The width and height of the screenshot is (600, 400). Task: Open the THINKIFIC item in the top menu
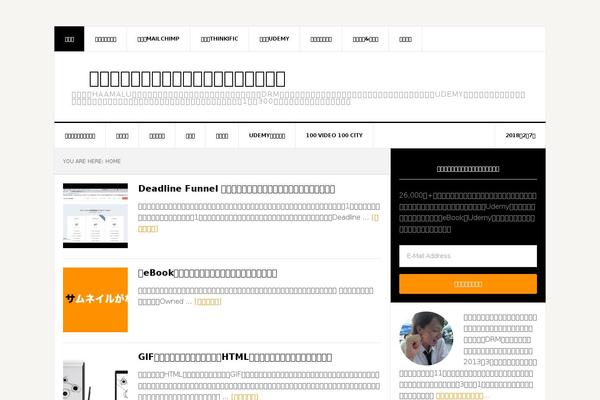(x=219, y=39)
